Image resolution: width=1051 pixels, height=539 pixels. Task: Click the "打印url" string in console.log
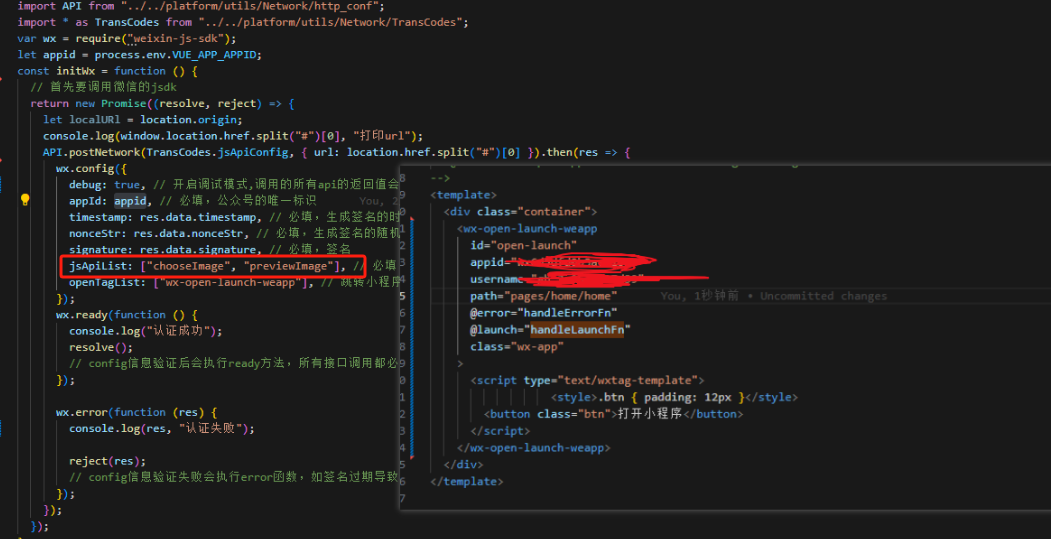[384, 135]
